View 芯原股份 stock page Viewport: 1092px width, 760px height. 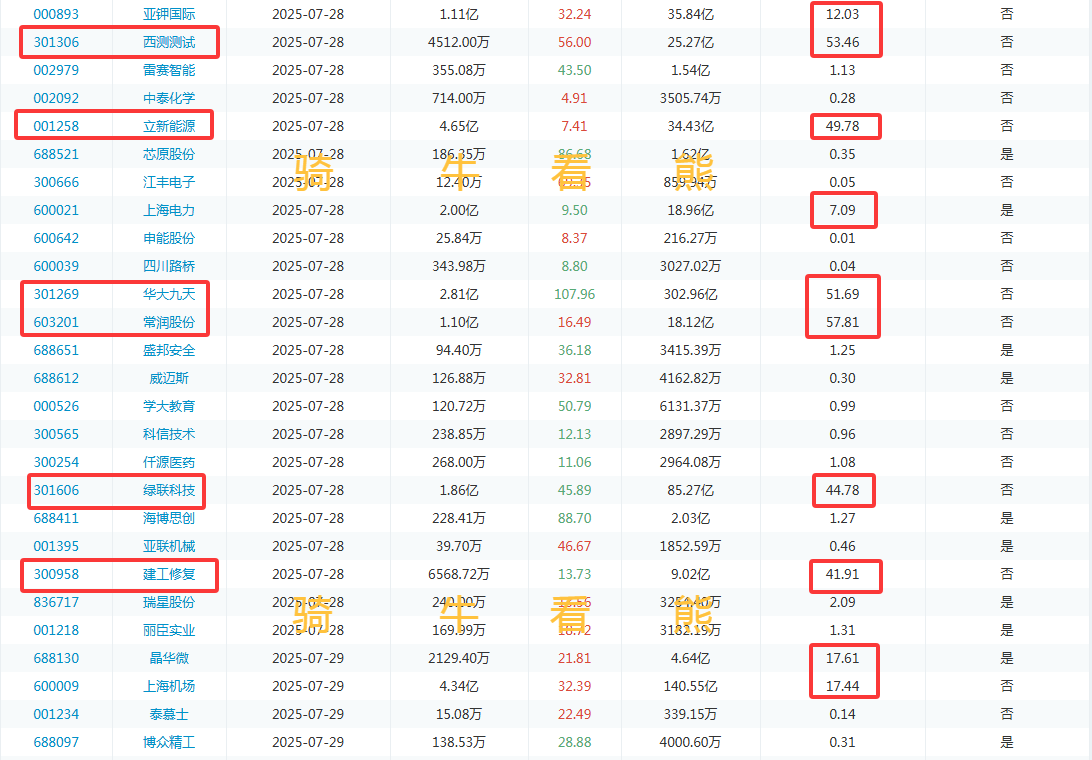pos(169,154)
